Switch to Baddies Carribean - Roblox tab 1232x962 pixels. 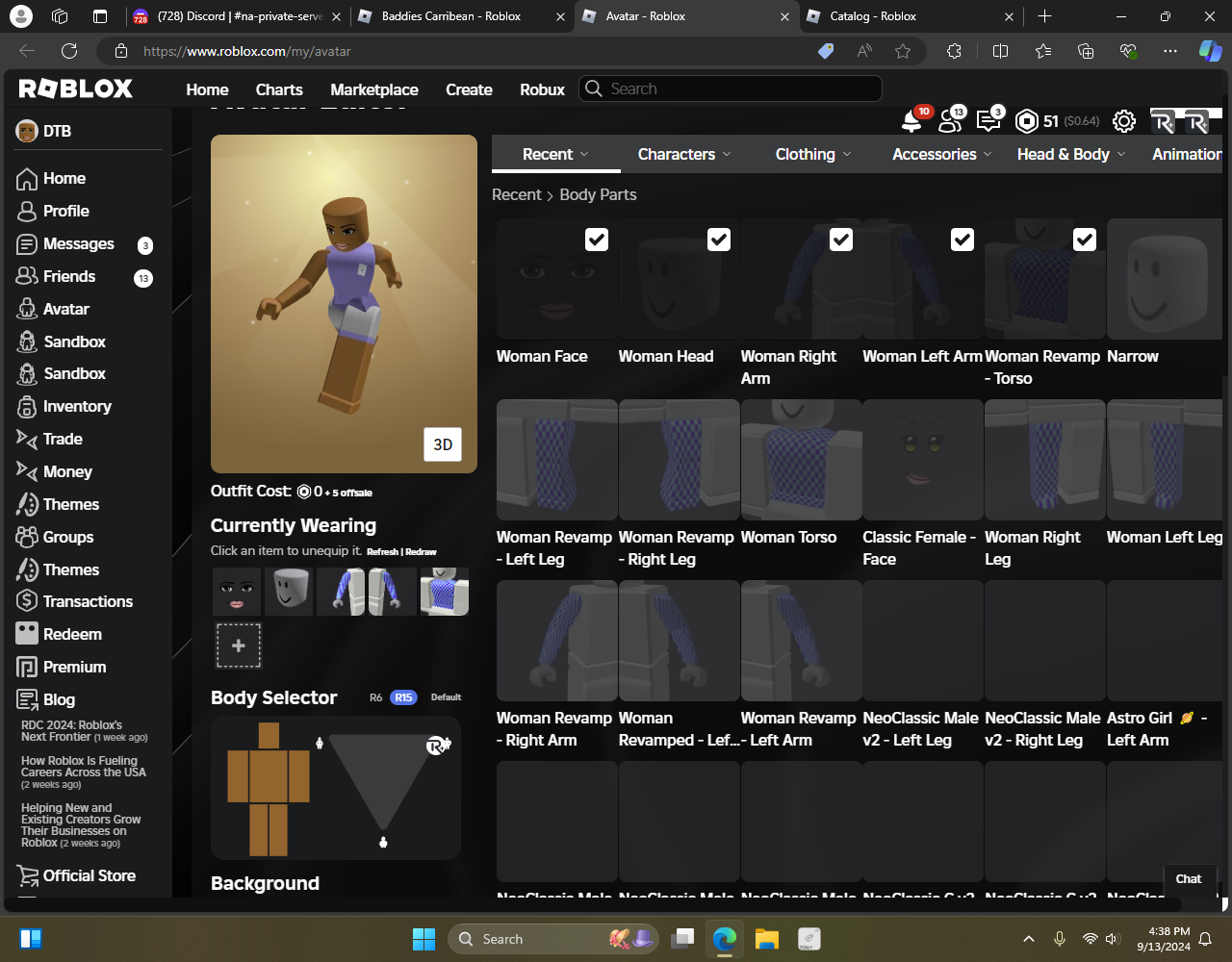click(461, 16)
